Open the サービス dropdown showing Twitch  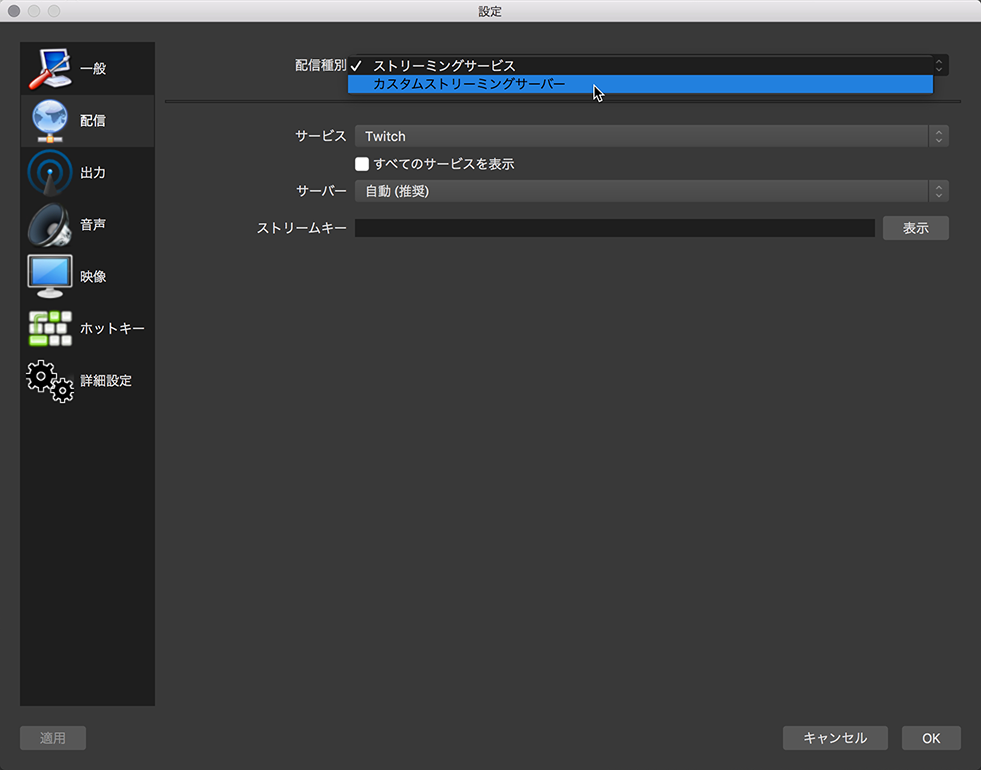point(651,136)
